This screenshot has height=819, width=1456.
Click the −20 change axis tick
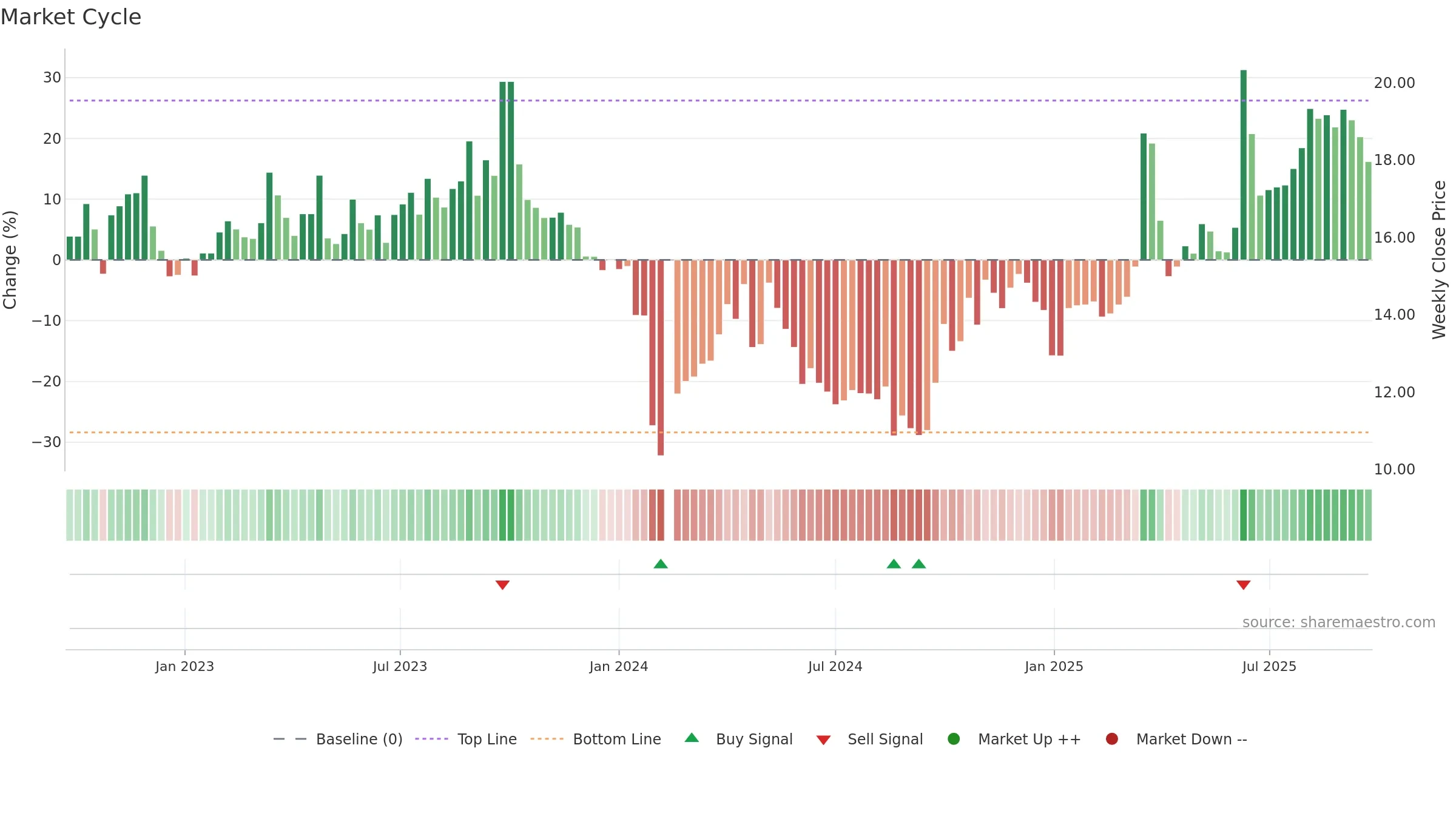(47, 381)
